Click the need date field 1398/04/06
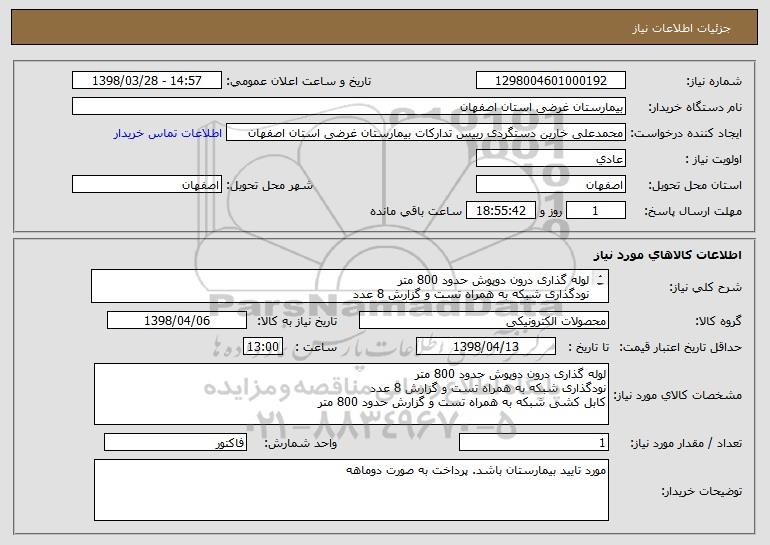The width and height of the screenshot is (770, 545). tap(177, 321)
